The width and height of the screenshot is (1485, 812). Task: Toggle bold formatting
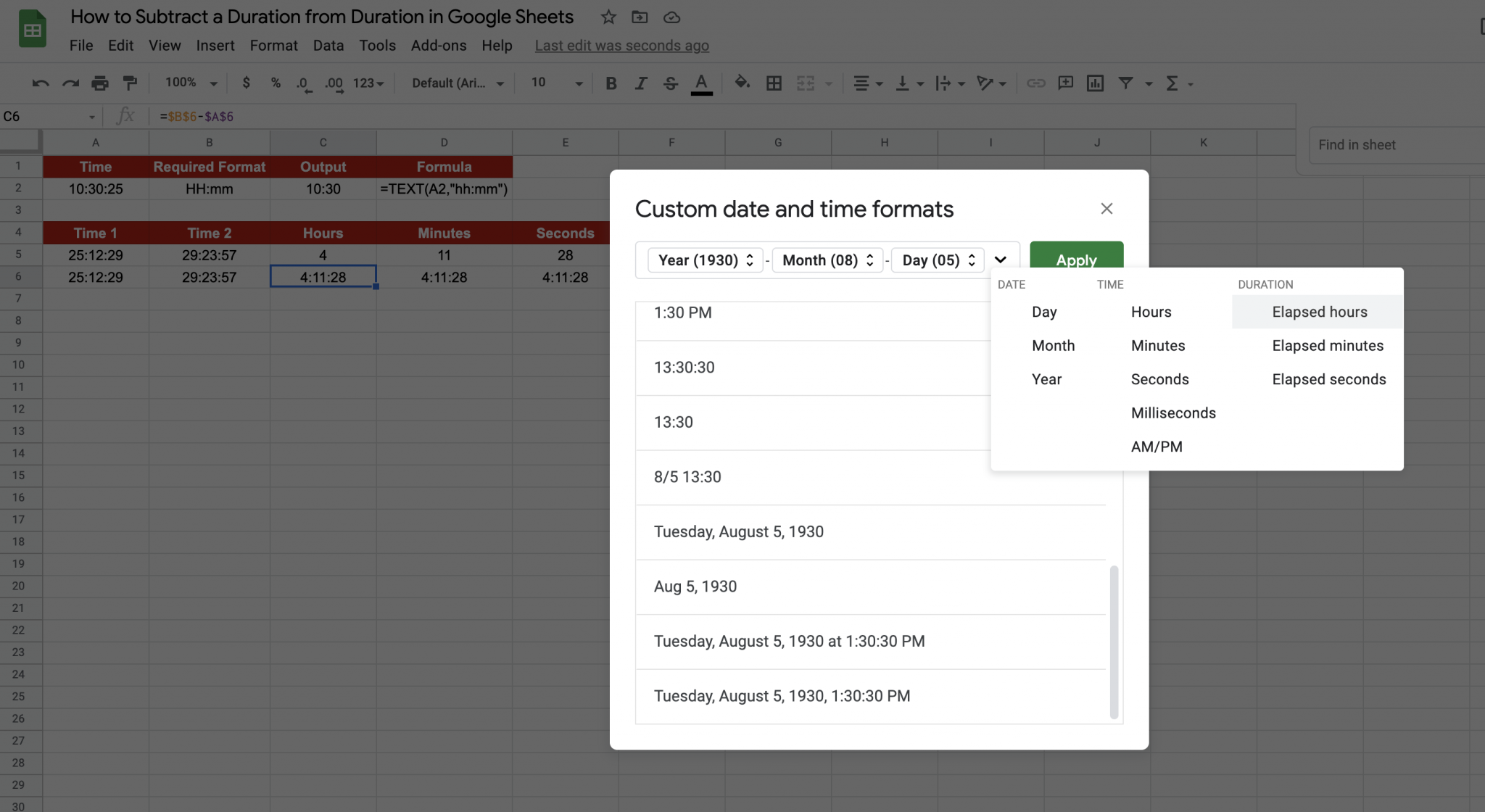click(x=611, y=83)
